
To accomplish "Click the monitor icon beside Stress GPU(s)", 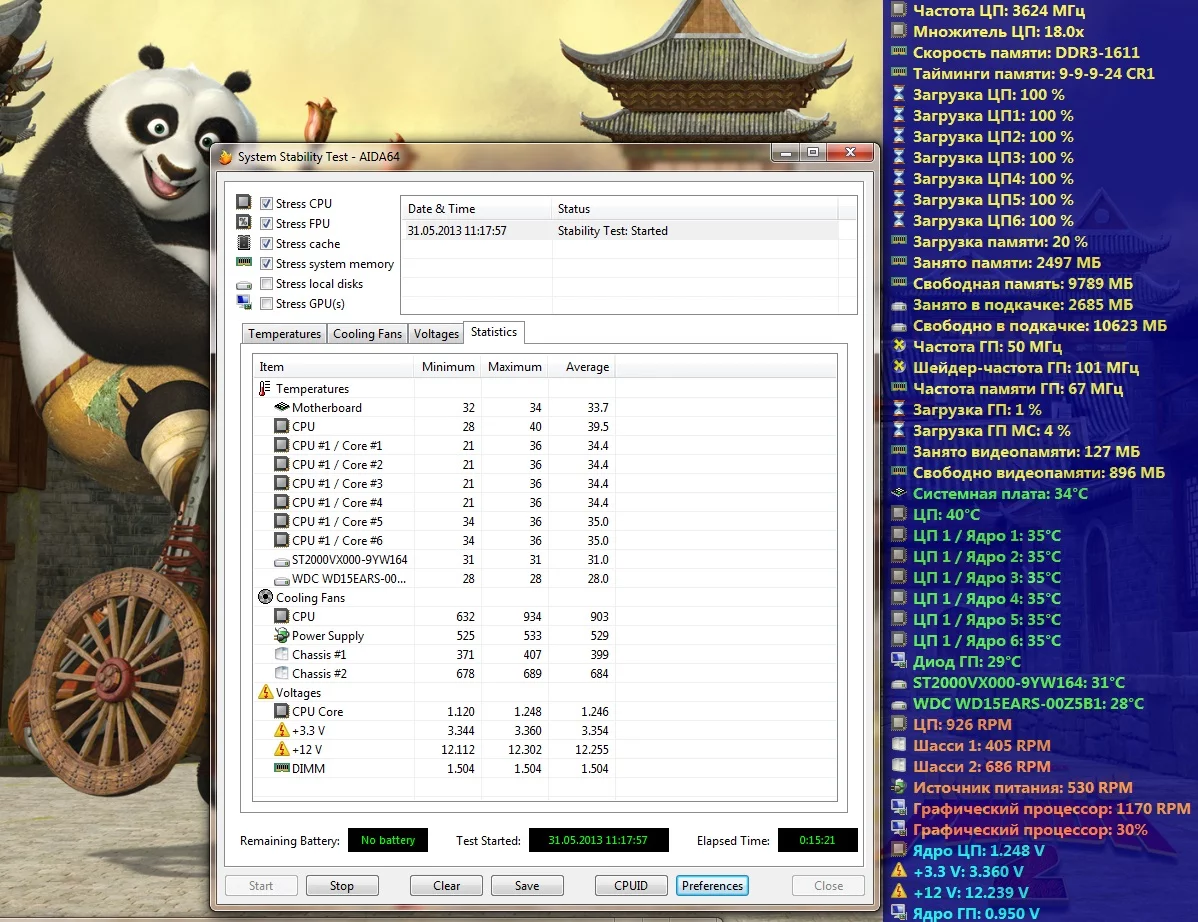I will coord(244,302).
